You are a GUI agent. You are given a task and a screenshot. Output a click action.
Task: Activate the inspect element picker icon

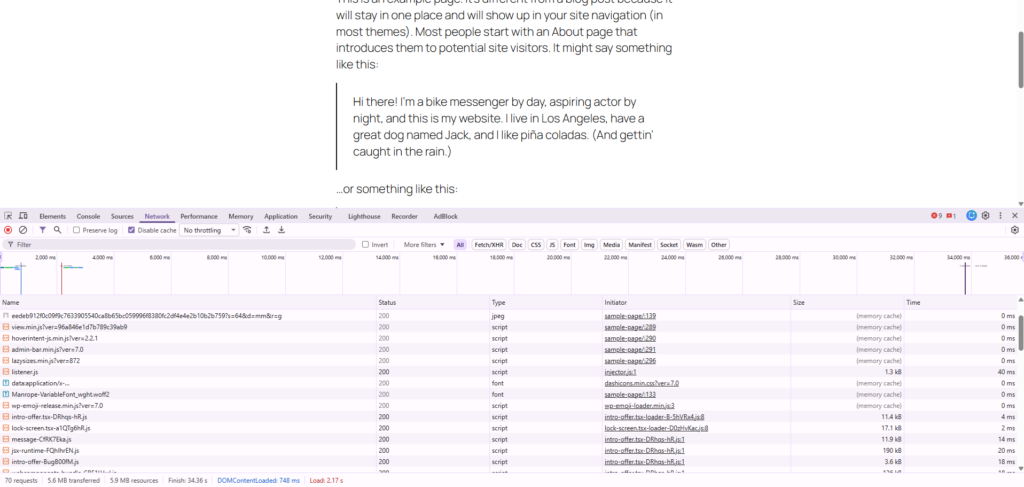pos(8,216)
